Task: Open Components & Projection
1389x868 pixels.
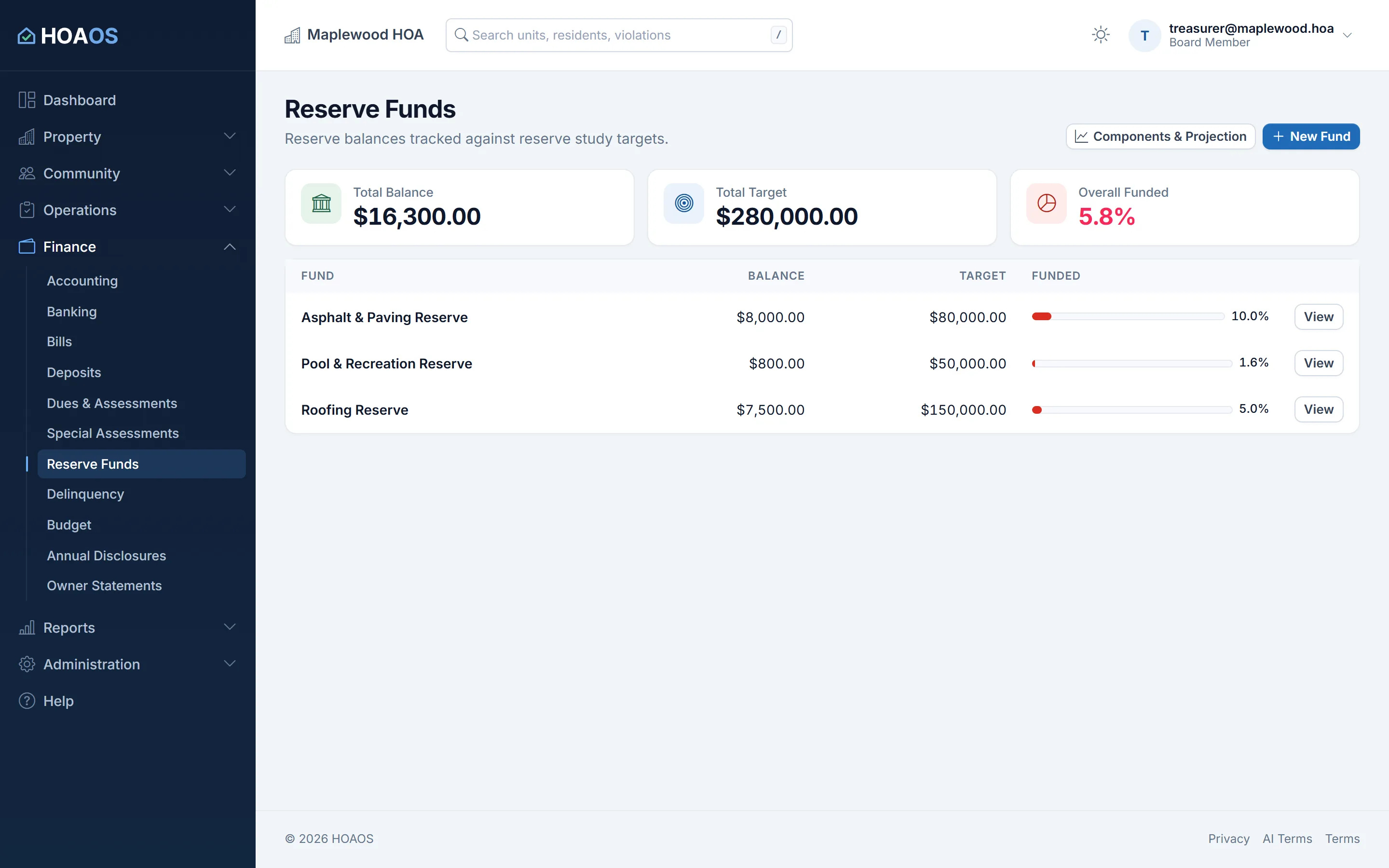Action: 1160,136
